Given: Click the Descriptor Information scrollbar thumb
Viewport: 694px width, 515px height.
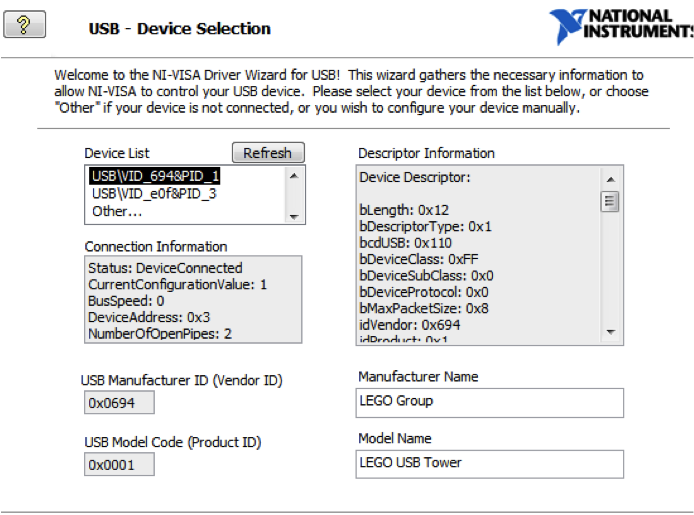Looking at the screenshot, I should pos(610,202).
